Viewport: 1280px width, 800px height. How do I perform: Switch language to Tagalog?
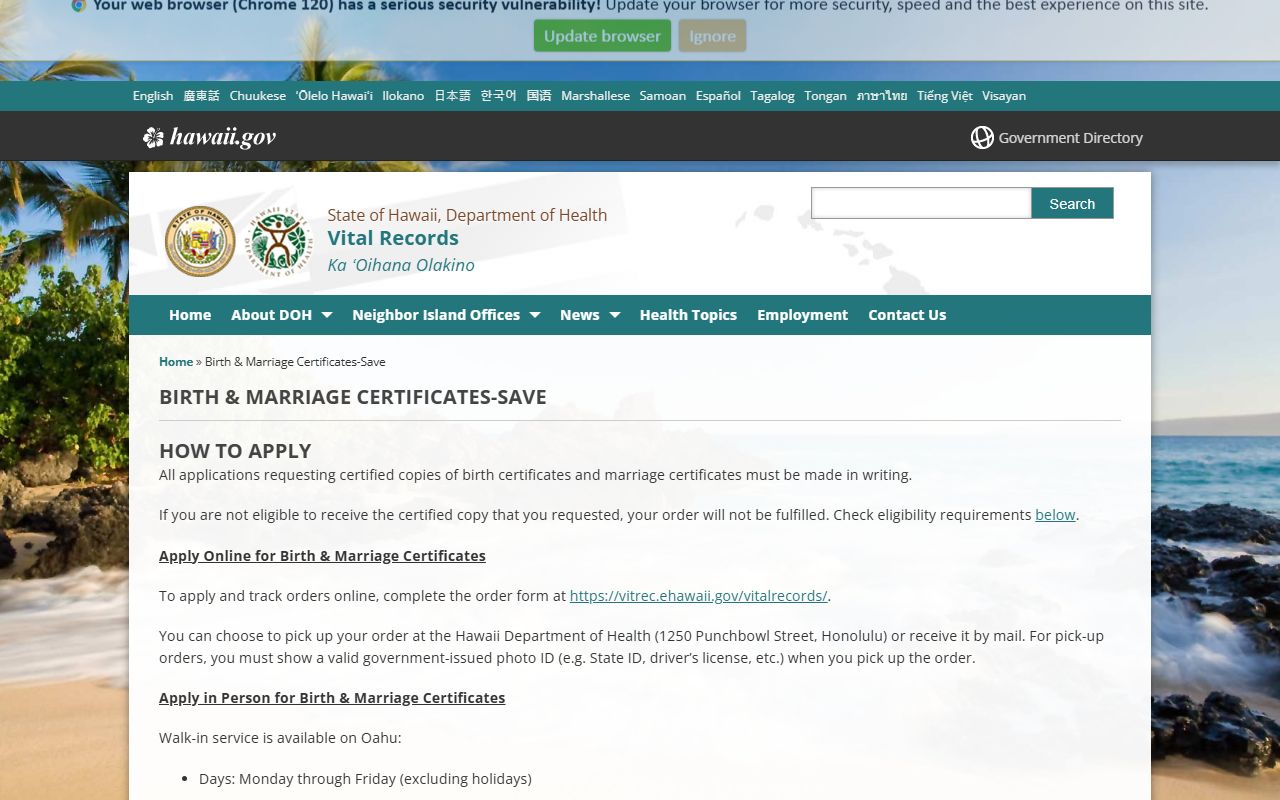(772, 96)
